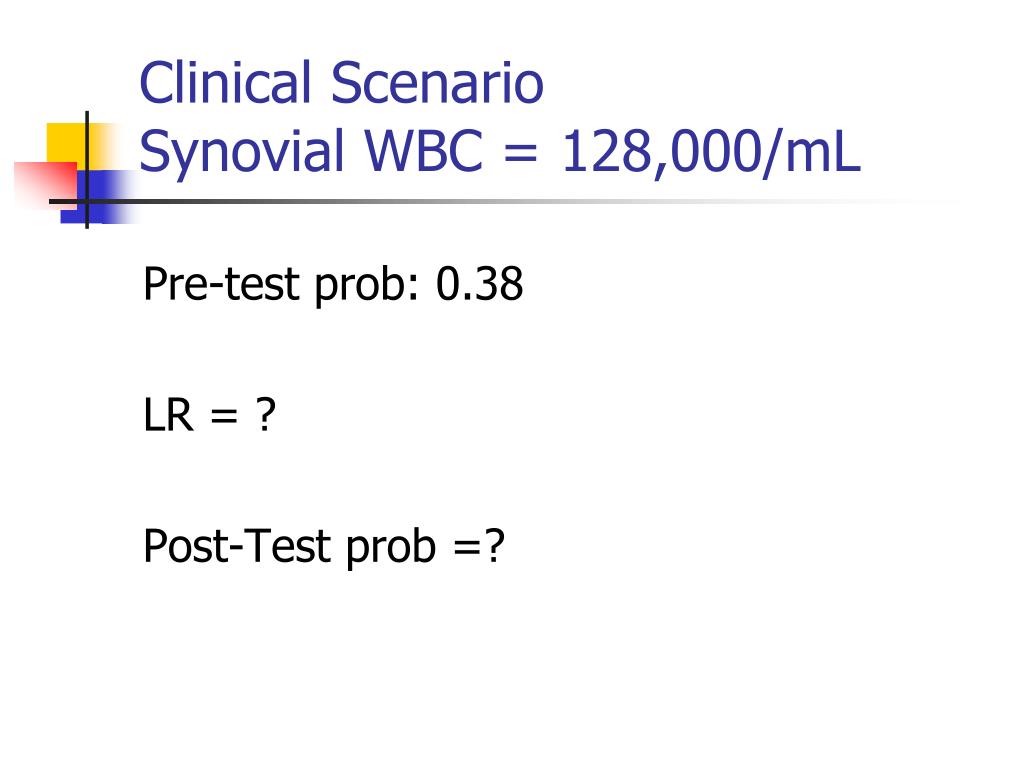Click the question mark after Post-Test prob
Image resolution: width=1024 pixels, height=768 pixels.
pos(494,545)
